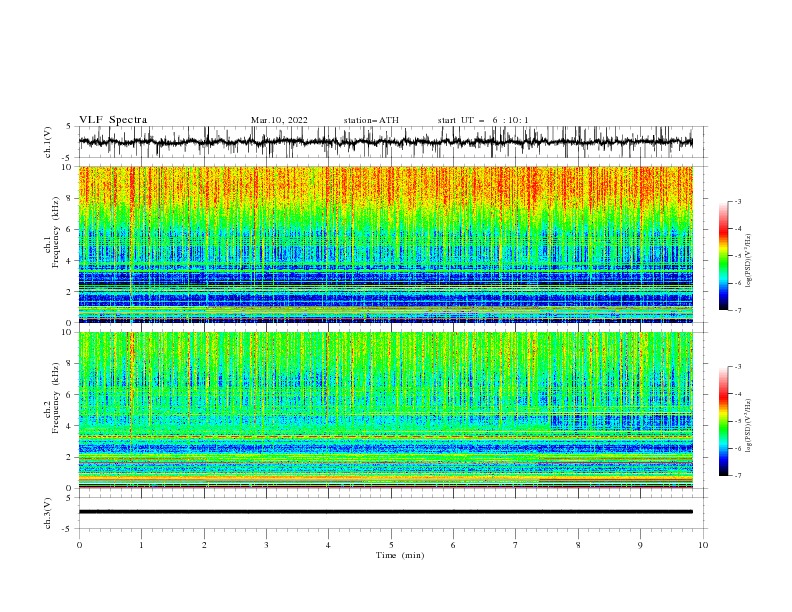Click the ch.1 spectrogram panel
The height and width of the screenshot is (612, 792).
point(386,244)
